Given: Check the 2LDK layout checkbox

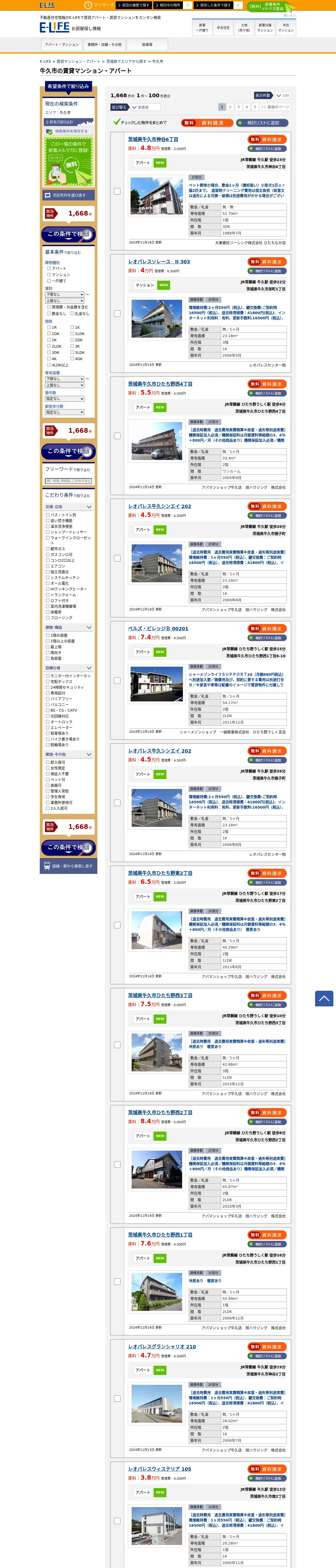Looking at the screenshot, I should 49,346.
